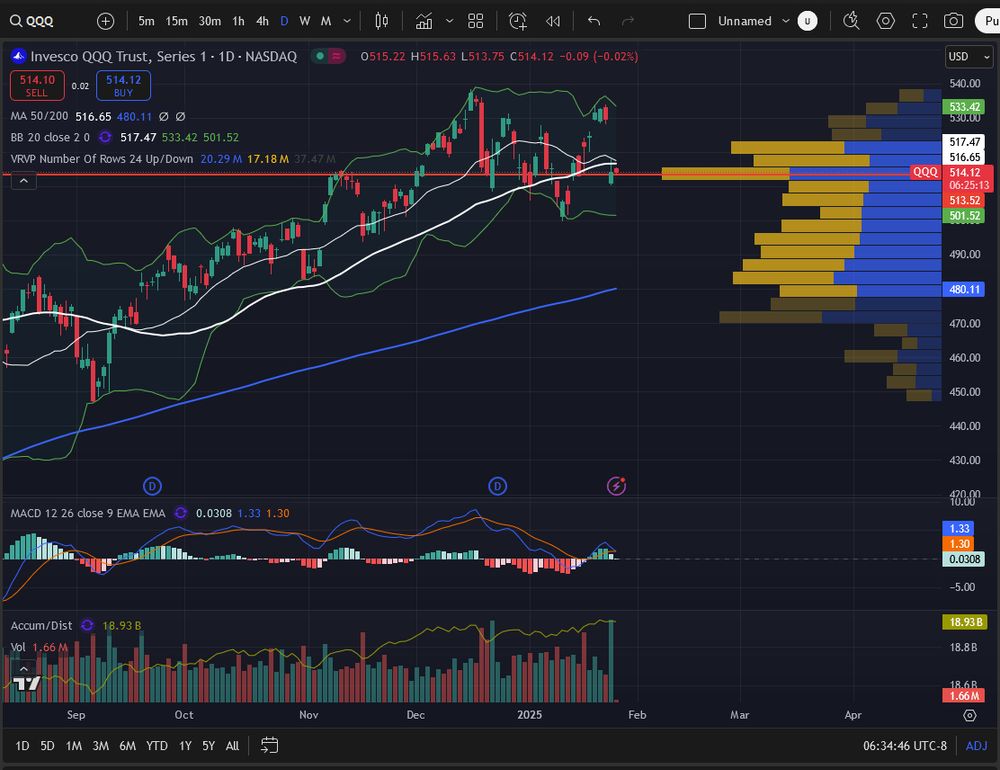
Task: Expand the Unnamed layout dropdown arrow
Action: click(786, 21)
